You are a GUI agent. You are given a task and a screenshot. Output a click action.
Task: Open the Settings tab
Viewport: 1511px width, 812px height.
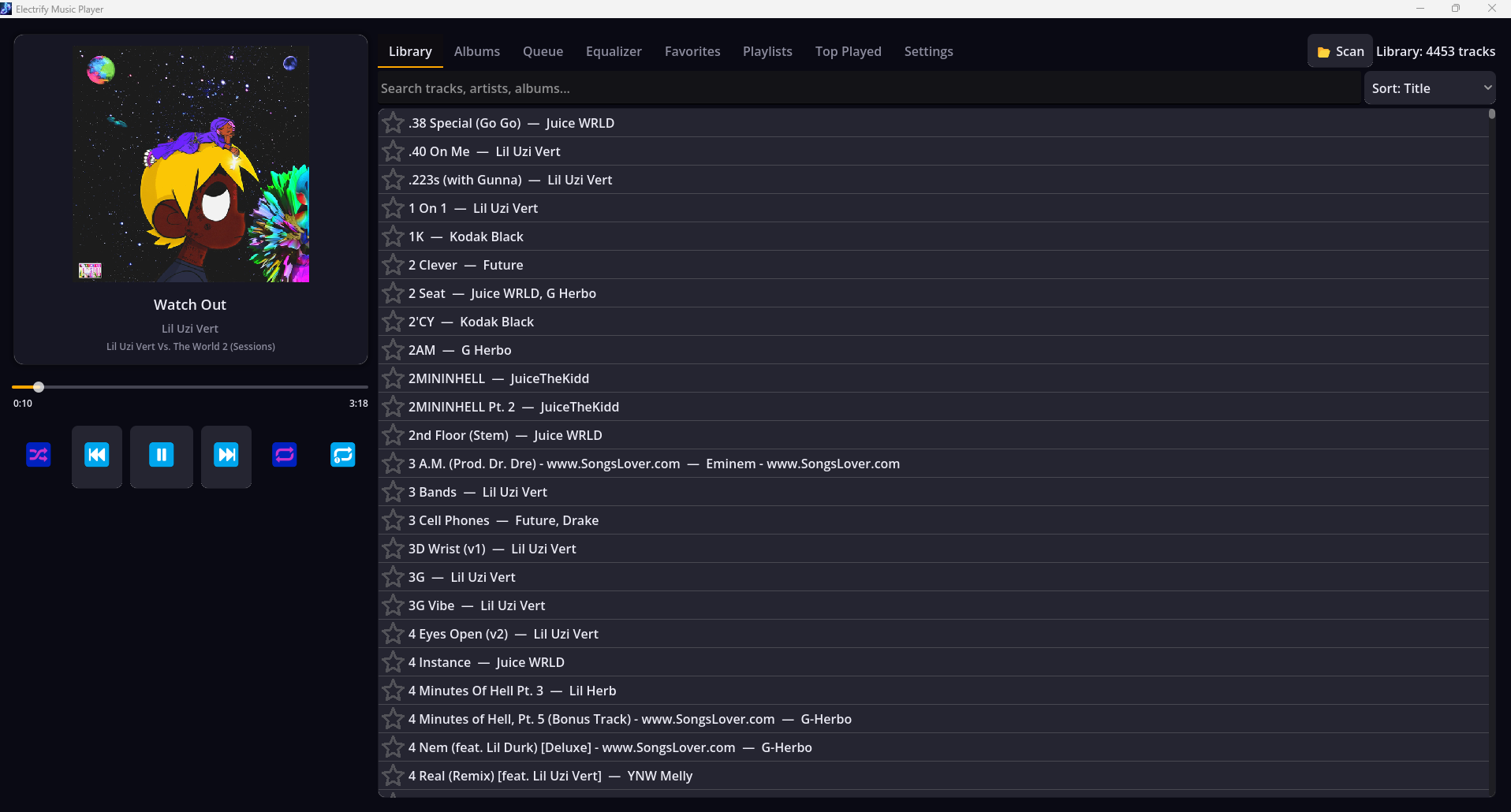(x=929, y=51)
